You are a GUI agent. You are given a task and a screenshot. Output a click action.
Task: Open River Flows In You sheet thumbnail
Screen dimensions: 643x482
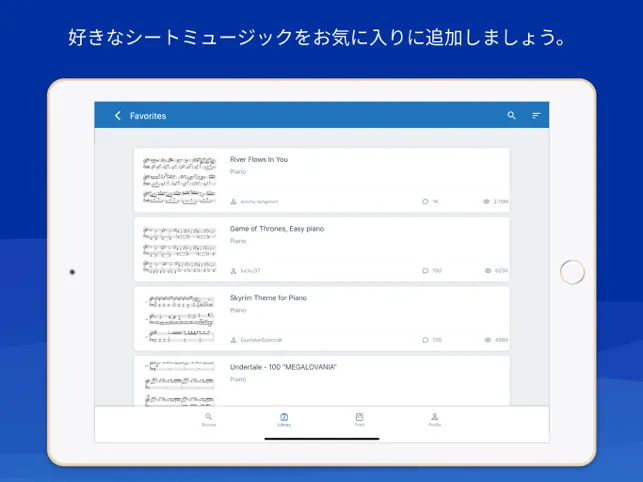pos(179,180)
